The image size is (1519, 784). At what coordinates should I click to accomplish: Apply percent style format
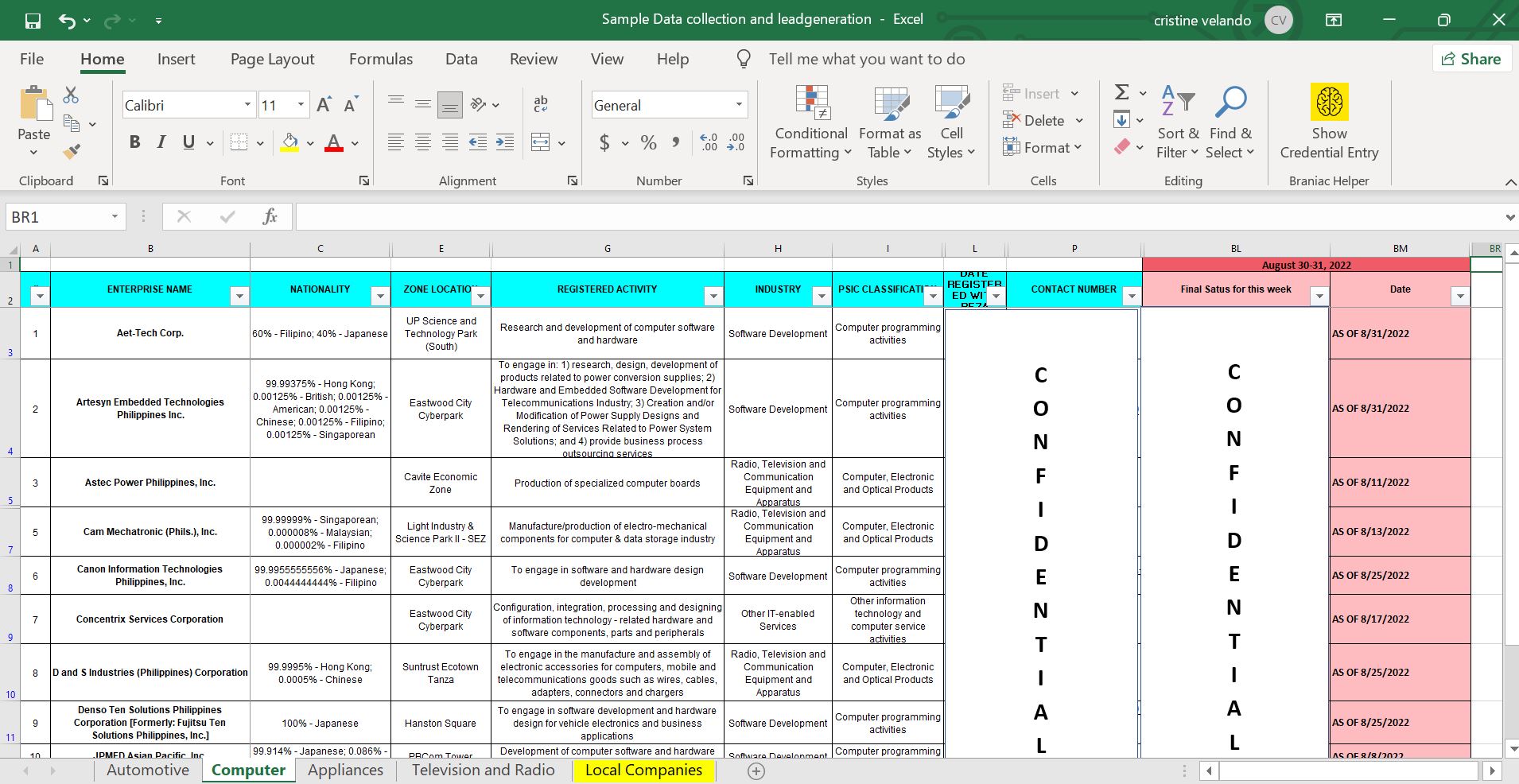(x=649, y=143)
